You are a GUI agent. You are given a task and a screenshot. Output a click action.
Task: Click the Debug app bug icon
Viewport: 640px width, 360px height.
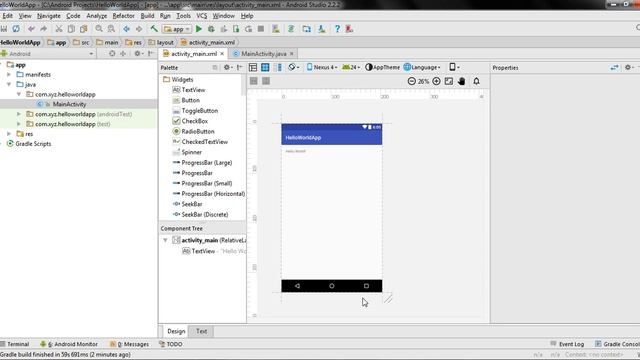211,29
